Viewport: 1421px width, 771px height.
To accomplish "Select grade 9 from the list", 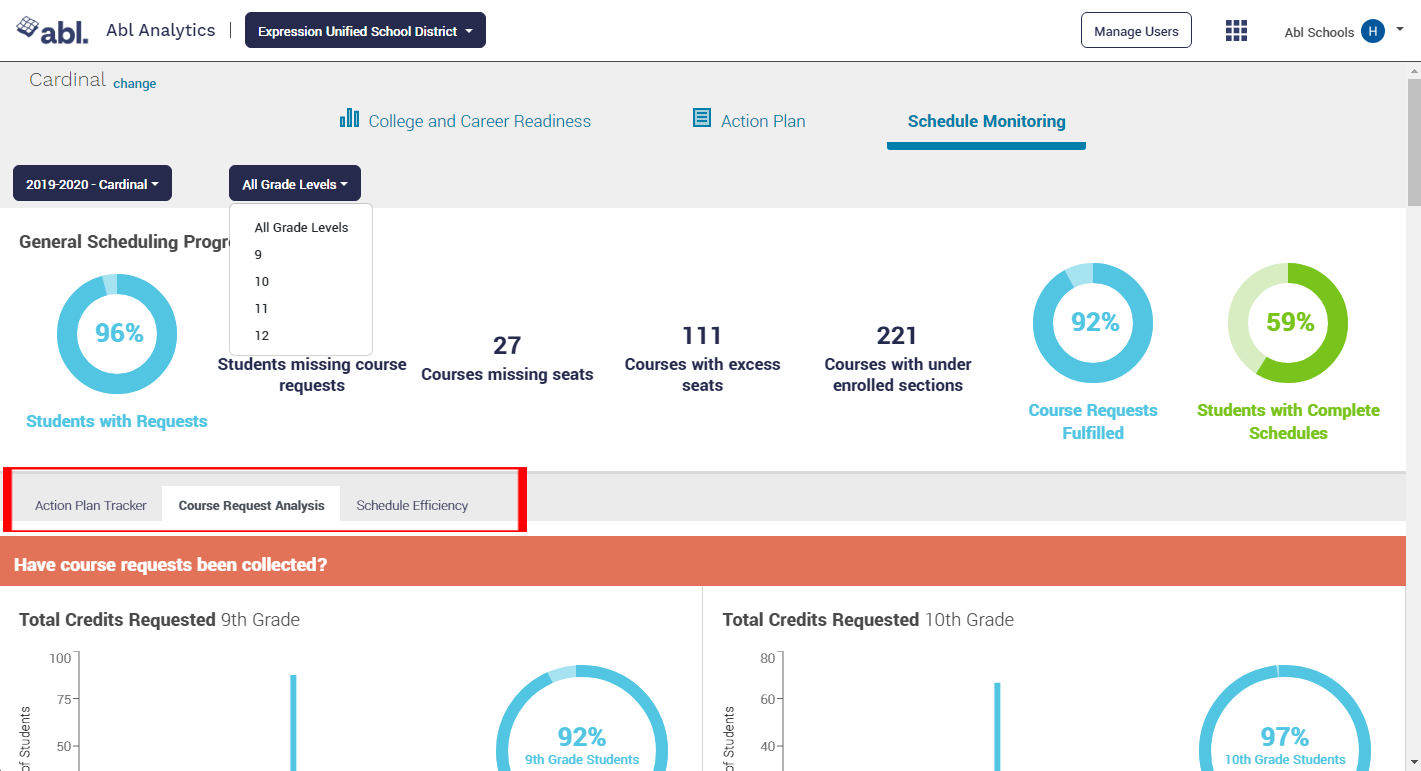I will pyautogui.click(x=258, y=255).
